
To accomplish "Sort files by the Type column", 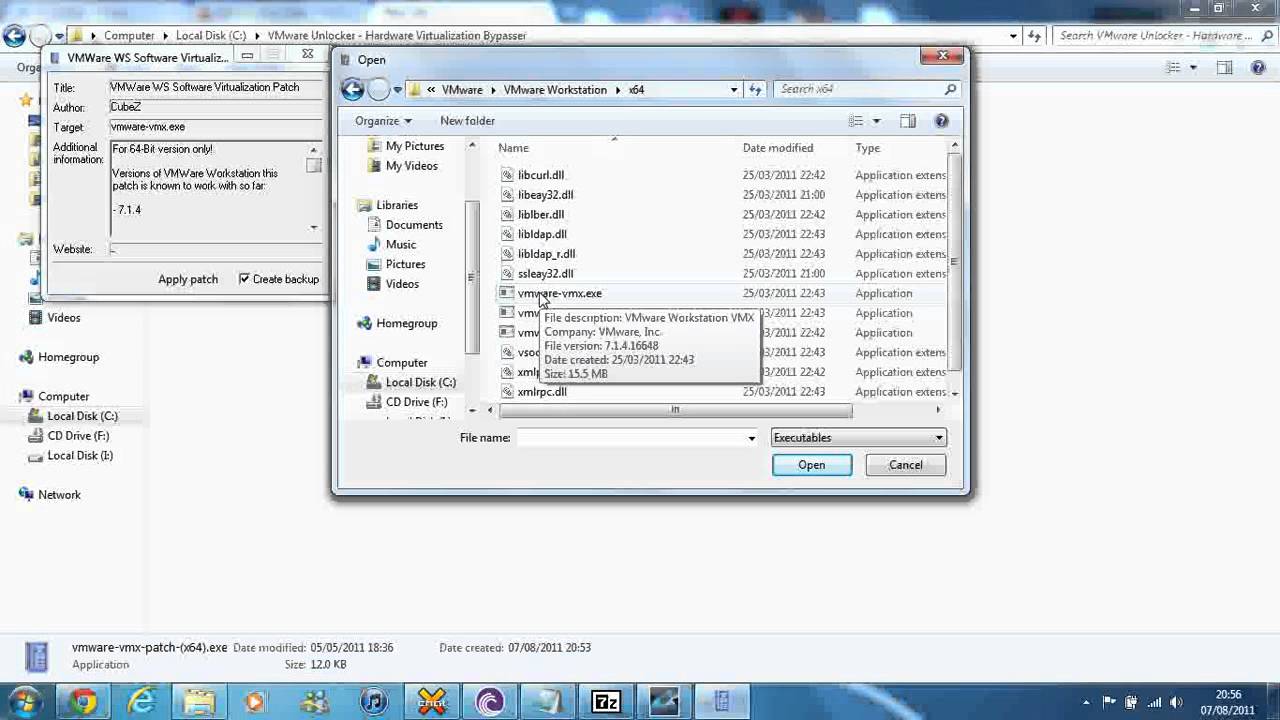I will coord(867,148).
